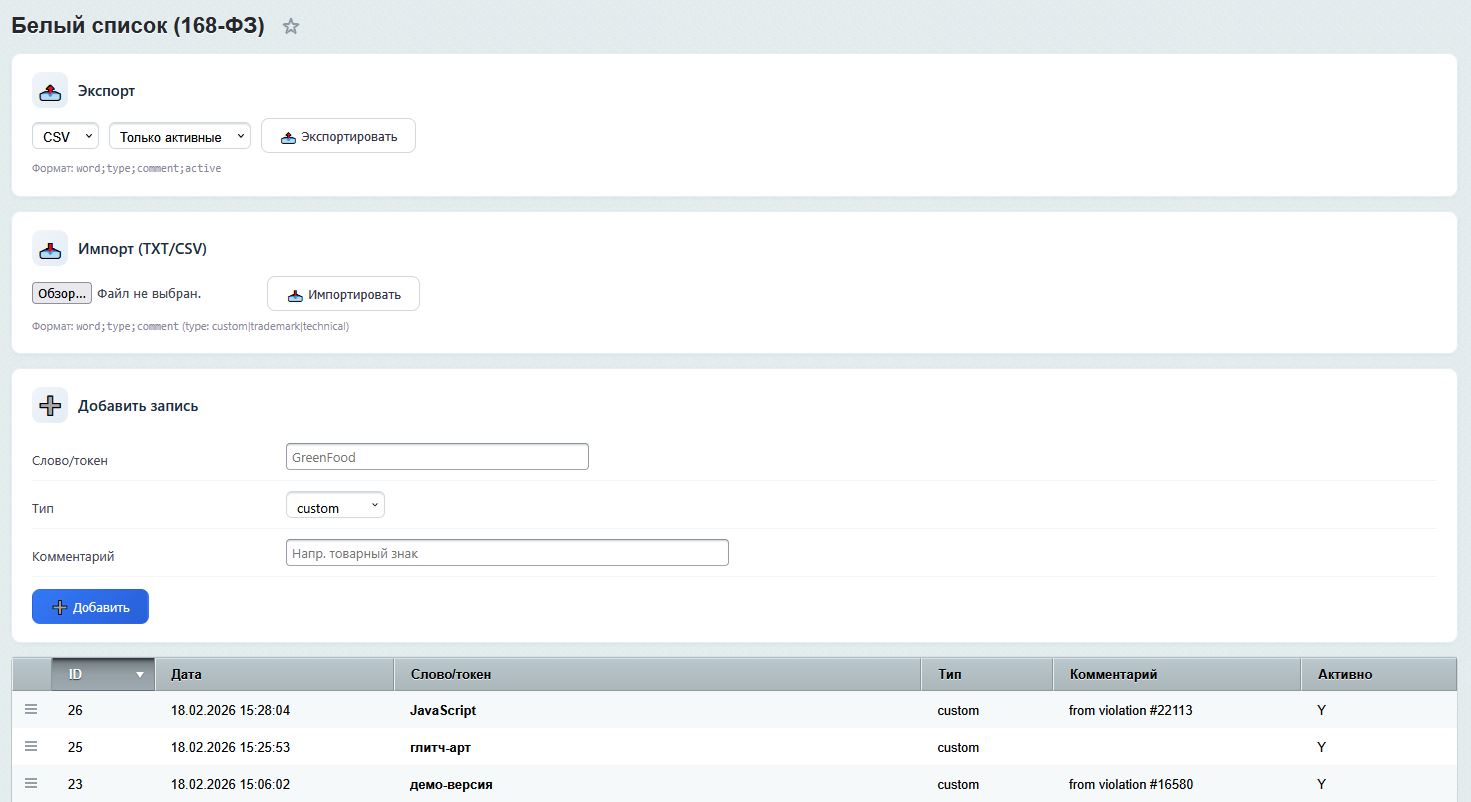
Task: Open row menu for демо-версия entry
Action: coord(31,784)
